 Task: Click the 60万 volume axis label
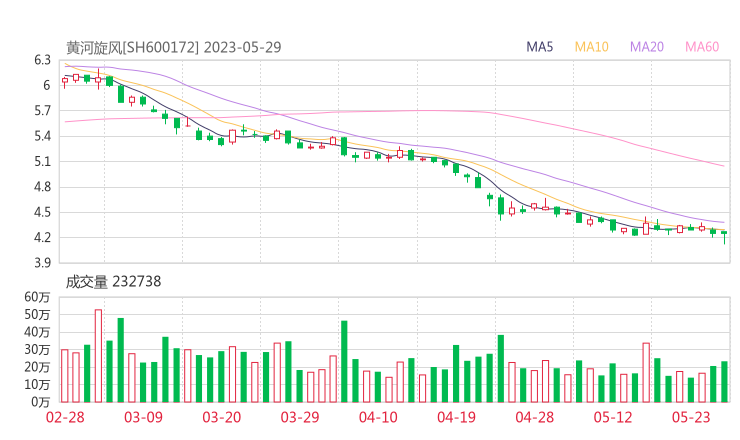click(37, 297)
